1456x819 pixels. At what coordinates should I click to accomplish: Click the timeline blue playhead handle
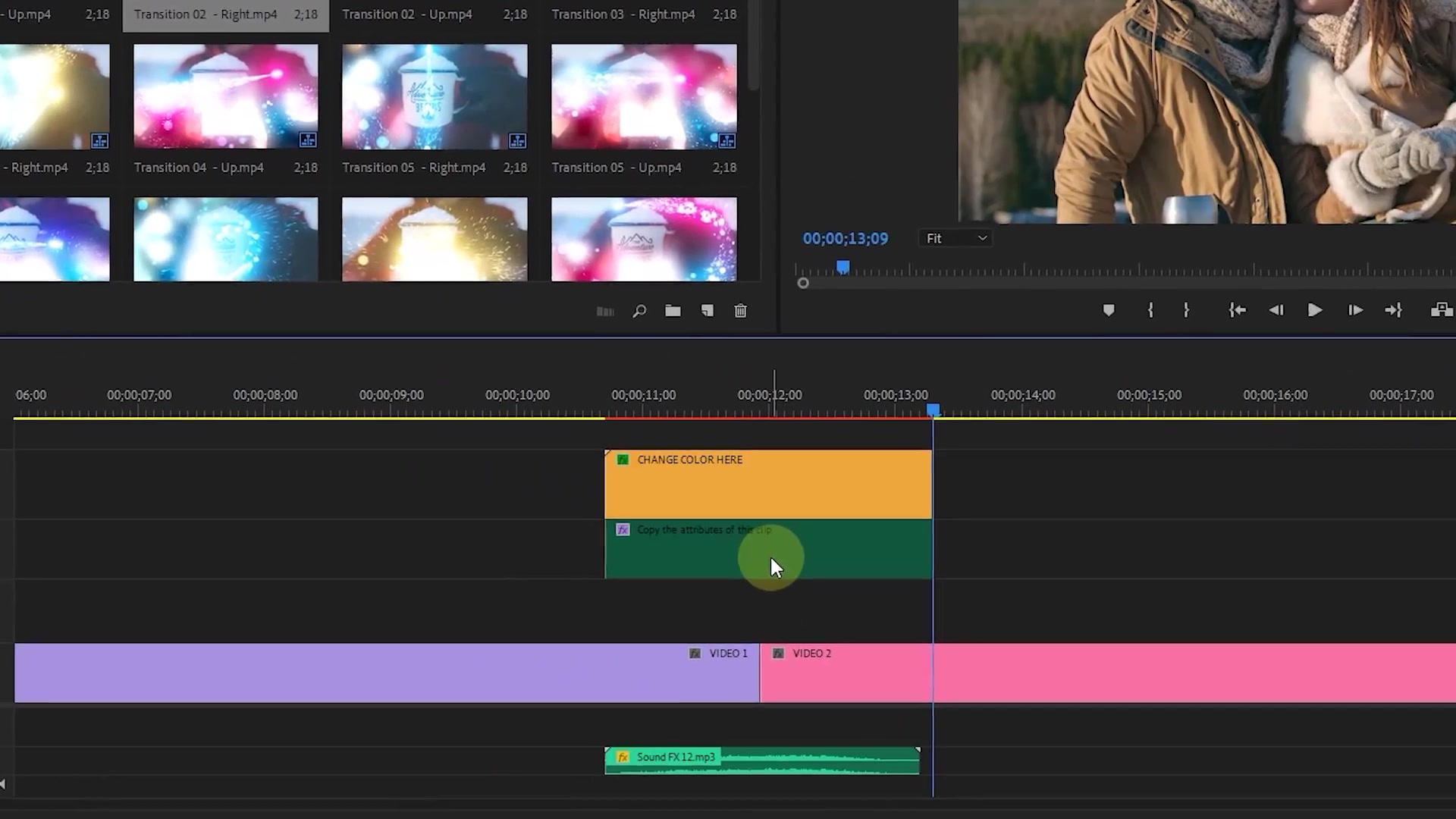click(934, 410)
